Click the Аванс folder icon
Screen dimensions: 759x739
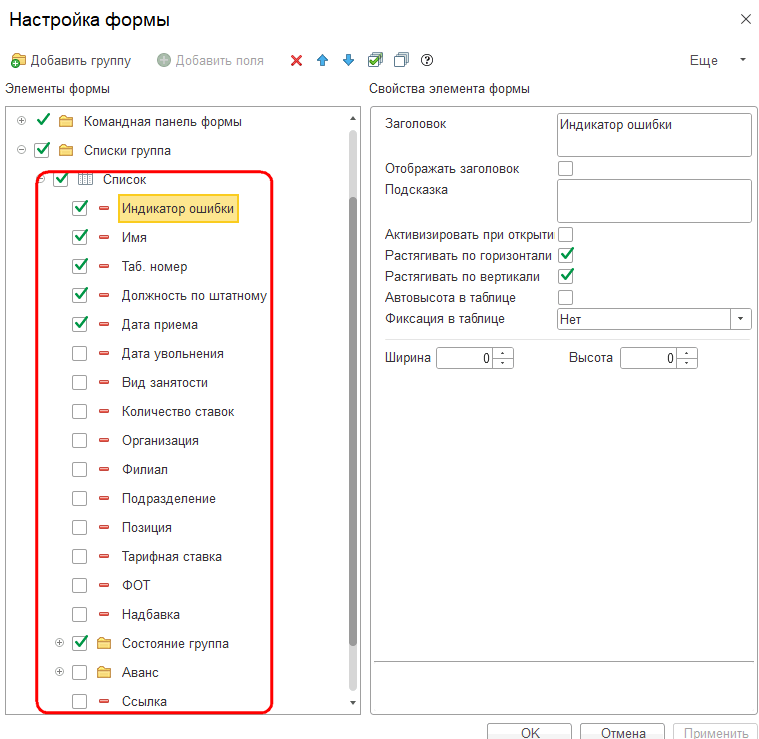point(104,672)
